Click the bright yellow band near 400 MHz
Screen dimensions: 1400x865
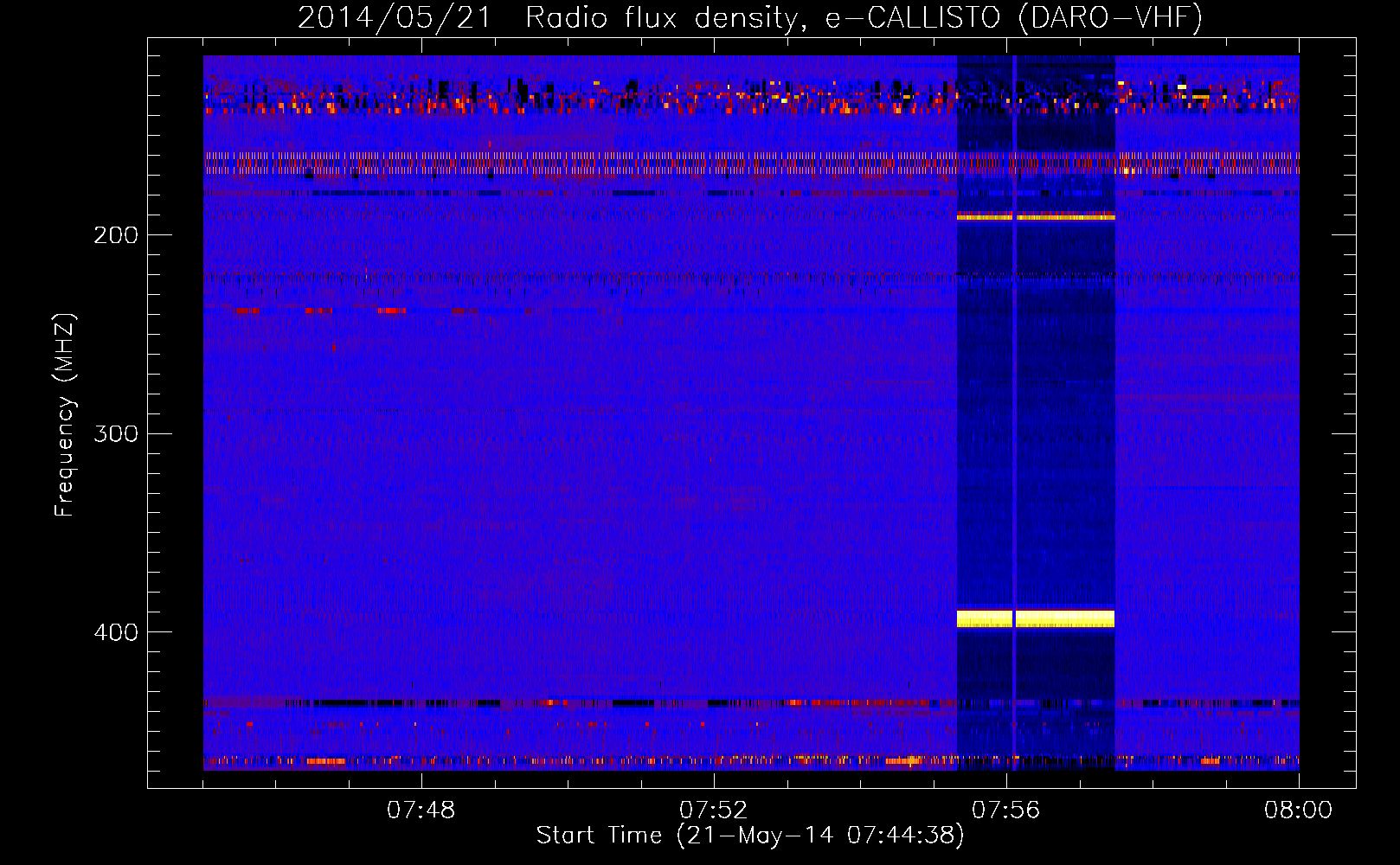tap(1036, 618)
